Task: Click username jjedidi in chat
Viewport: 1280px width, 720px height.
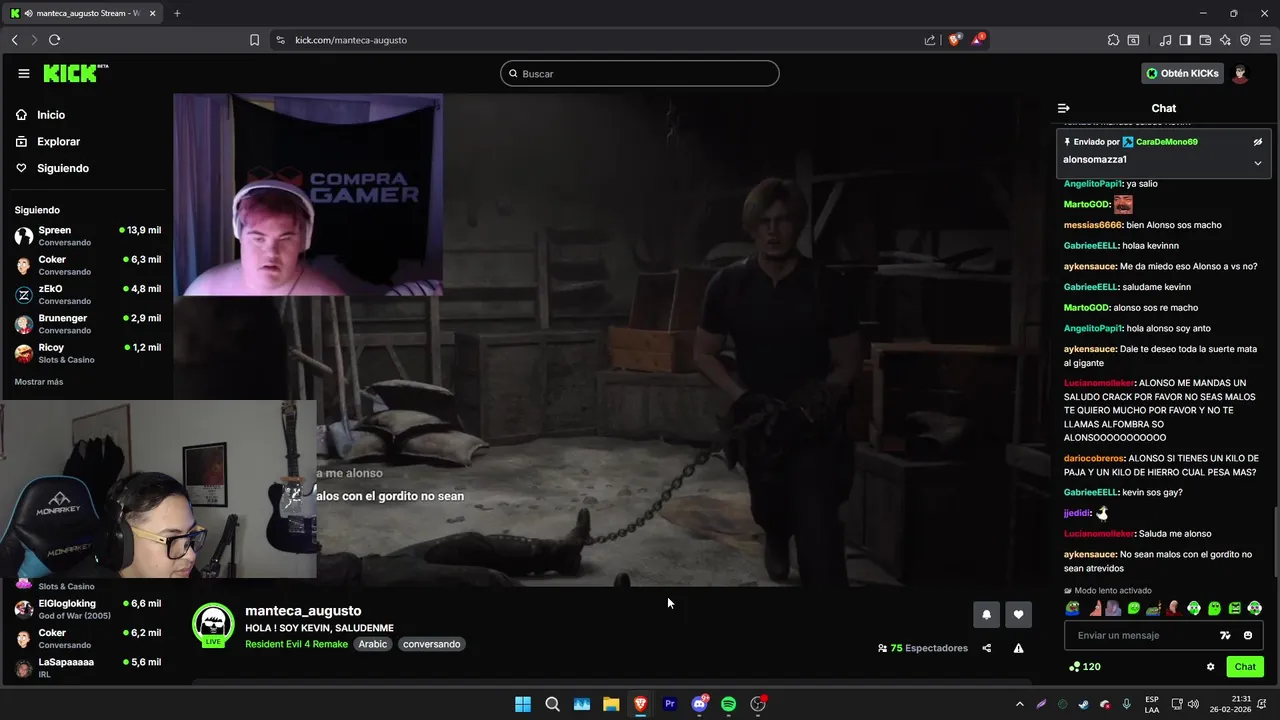Action: click(1078, 513)
